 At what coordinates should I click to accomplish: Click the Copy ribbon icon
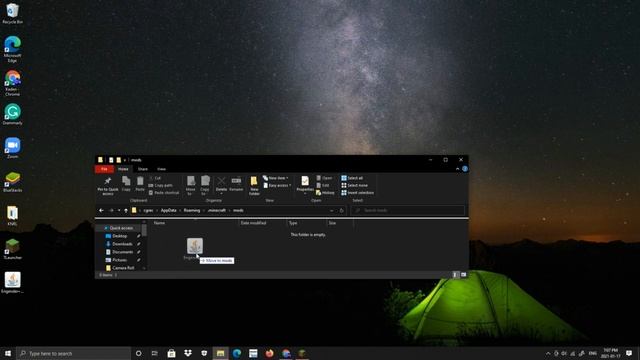tap(126, 184)
